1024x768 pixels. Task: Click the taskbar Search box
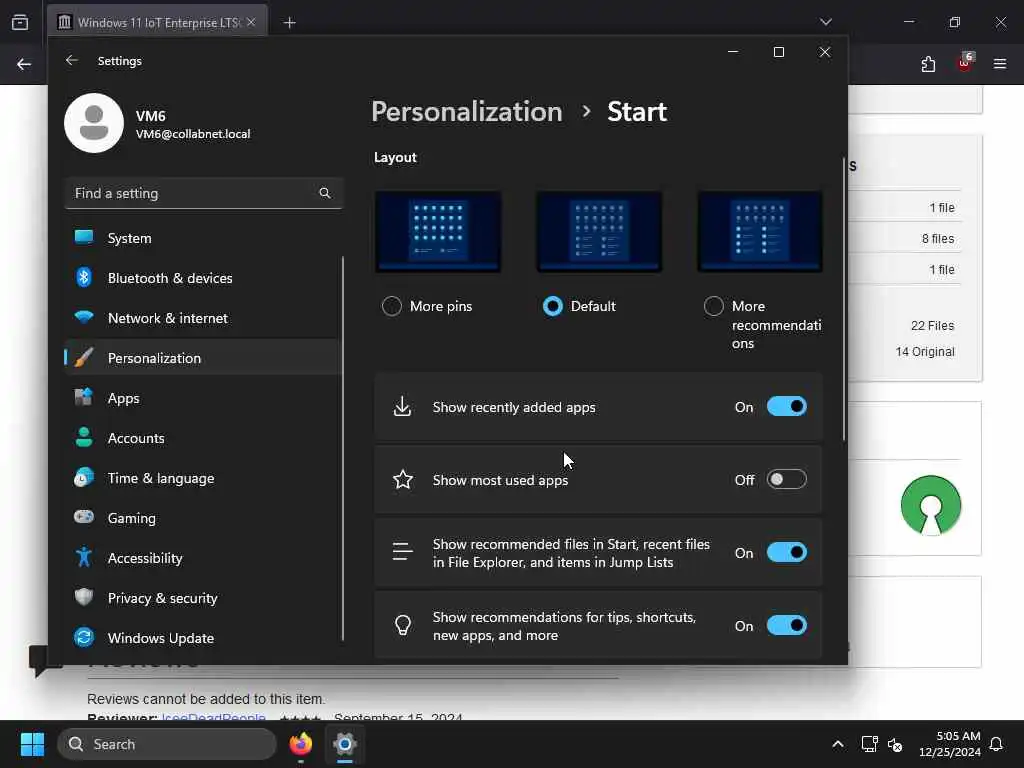click(167, 744)
